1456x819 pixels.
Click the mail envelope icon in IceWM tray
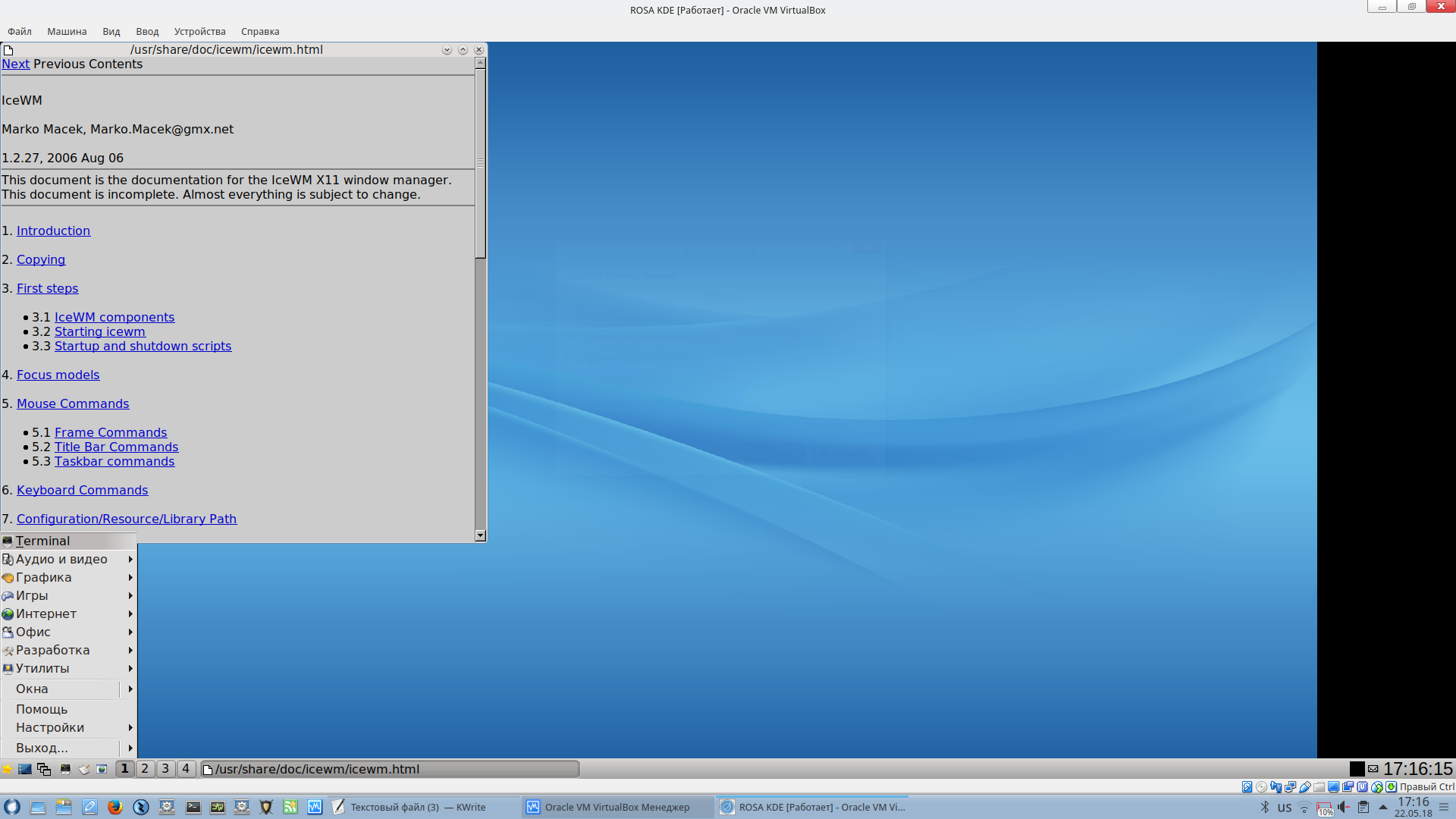point(1373,769)
